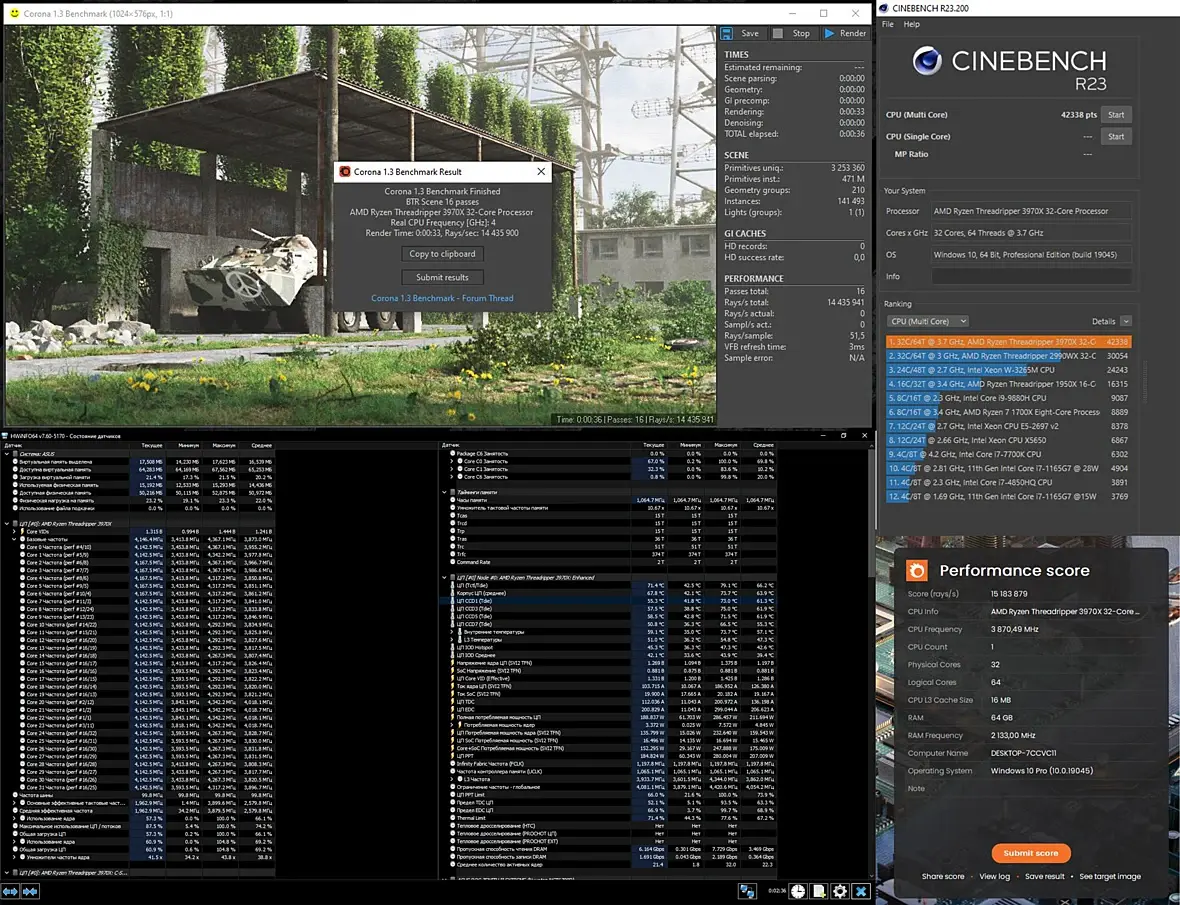
Task: Click the HWiNFO clock reset icon
Action: point(798,891)
